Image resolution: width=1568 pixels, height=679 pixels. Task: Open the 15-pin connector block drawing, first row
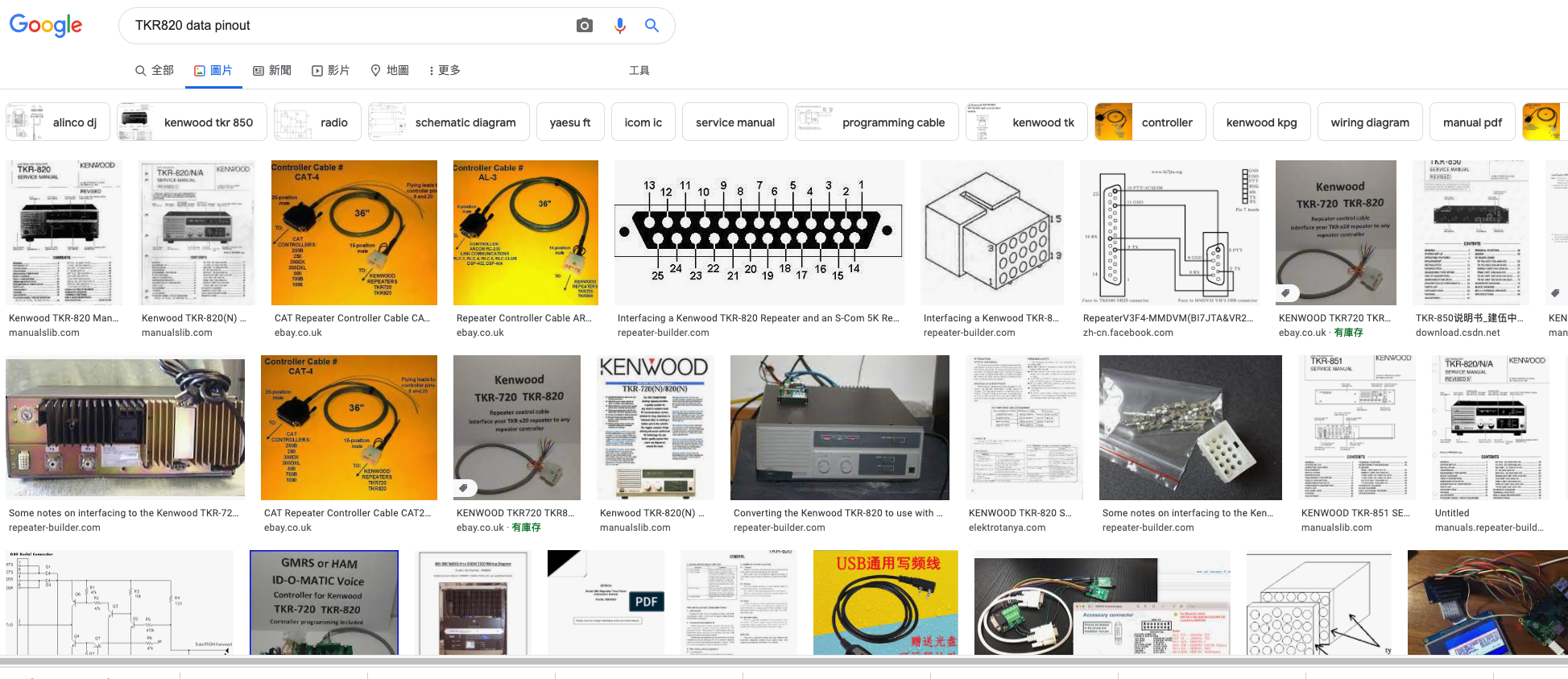coord(992,233)
